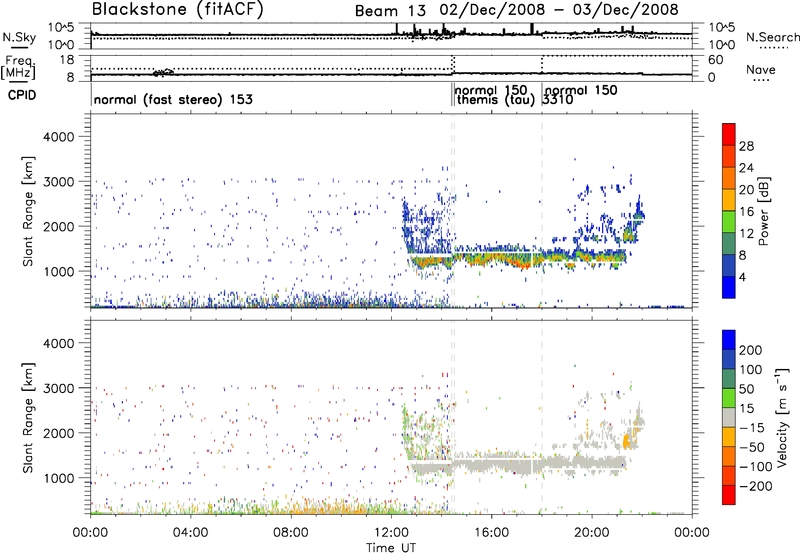
Task: Click the 'CPID' row label
Action: click(21, 95)
